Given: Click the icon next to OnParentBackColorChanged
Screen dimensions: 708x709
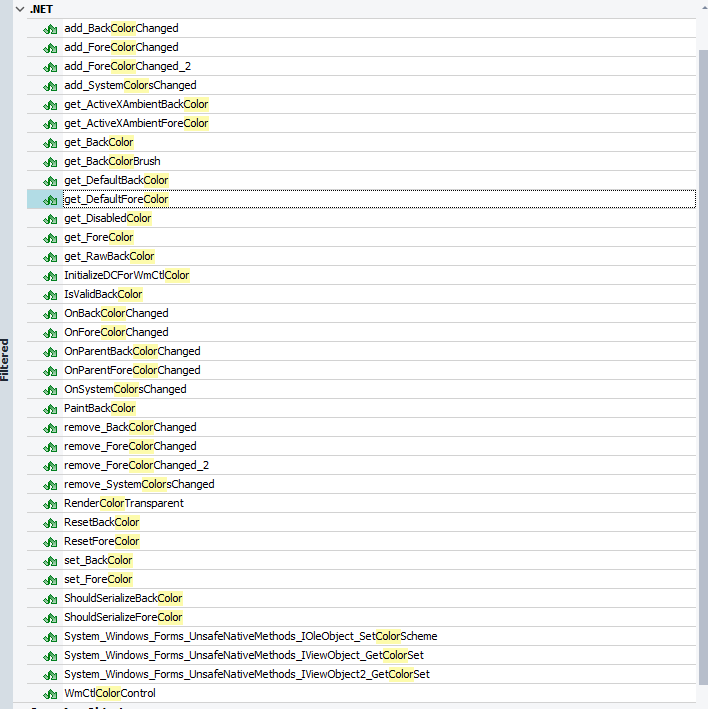Looking at the screenshot, I should tap(50, 351).
